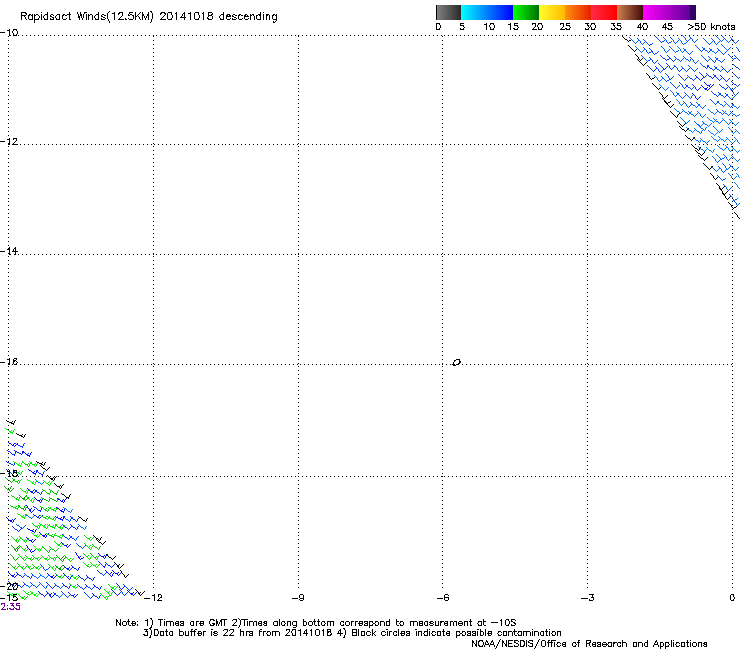Click the green 15-20 knots color band
This screenshot has height=650, width=740.
pyautogui.click(x=526, y=12)
